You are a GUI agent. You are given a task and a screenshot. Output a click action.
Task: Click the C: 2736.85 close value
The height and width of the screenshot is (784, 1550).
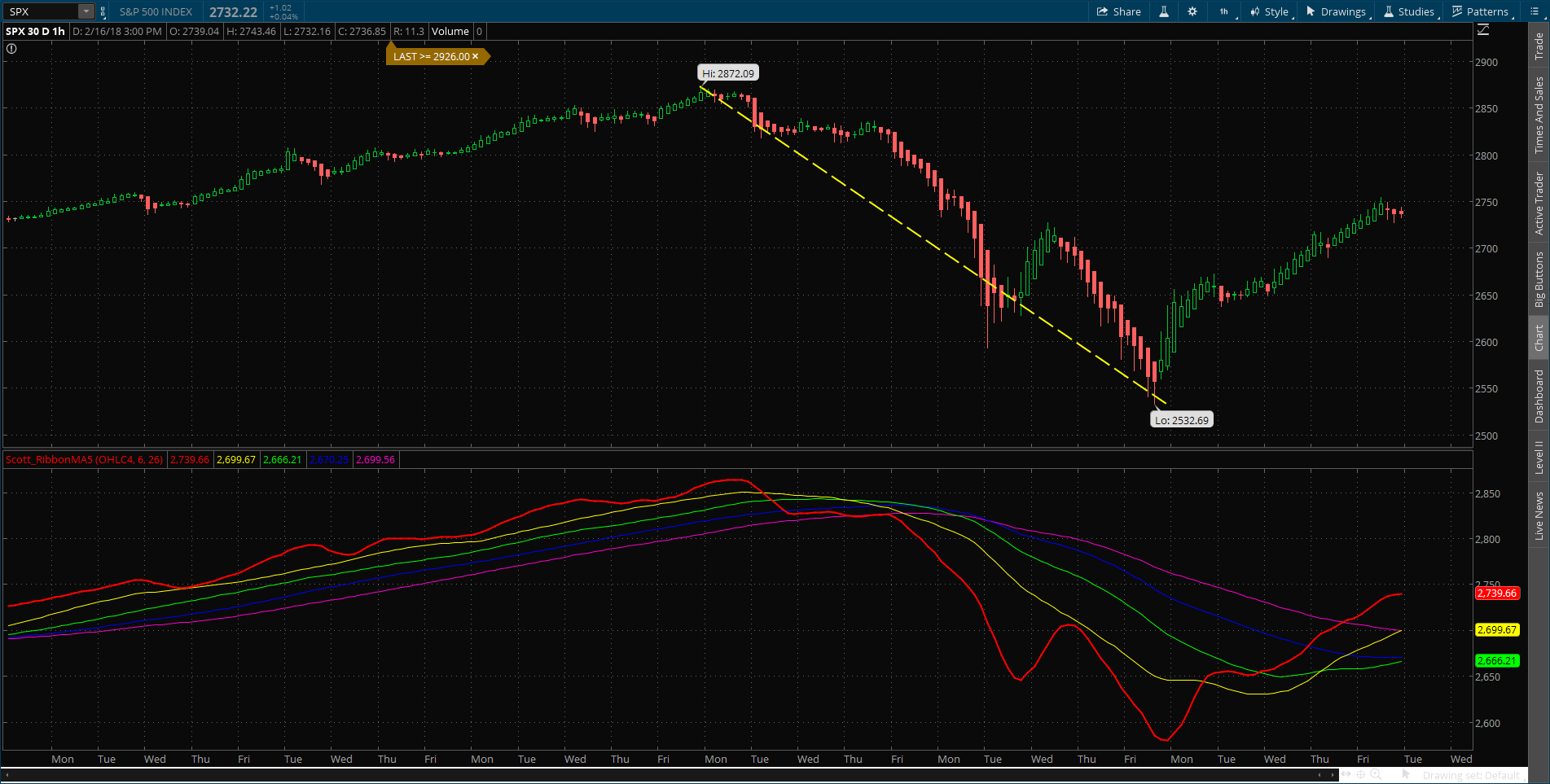point(362,32)
